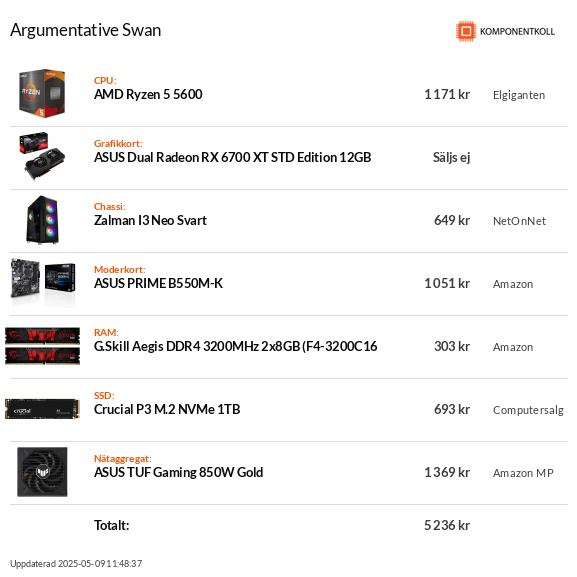
Task: Open G.Skill Aegis DDR4 3200MHz product link
Action: click(236, 346)
